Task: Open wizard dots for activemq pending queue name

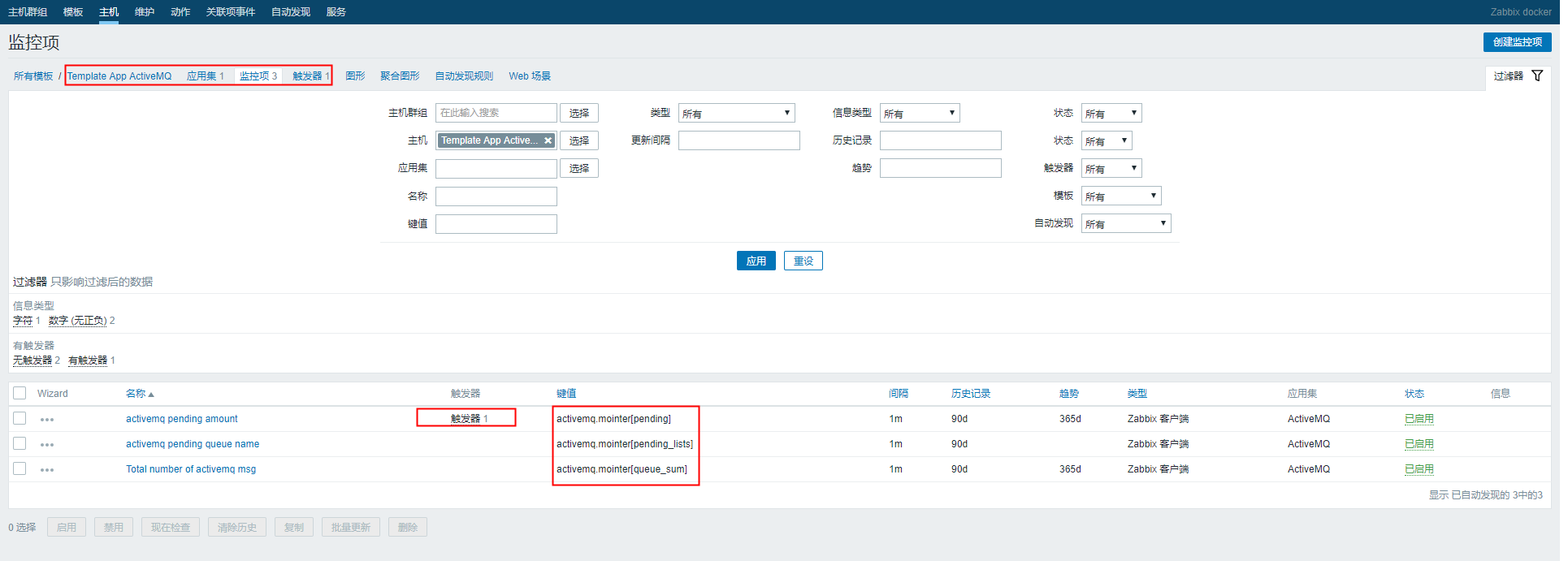Action: point(47,445)
